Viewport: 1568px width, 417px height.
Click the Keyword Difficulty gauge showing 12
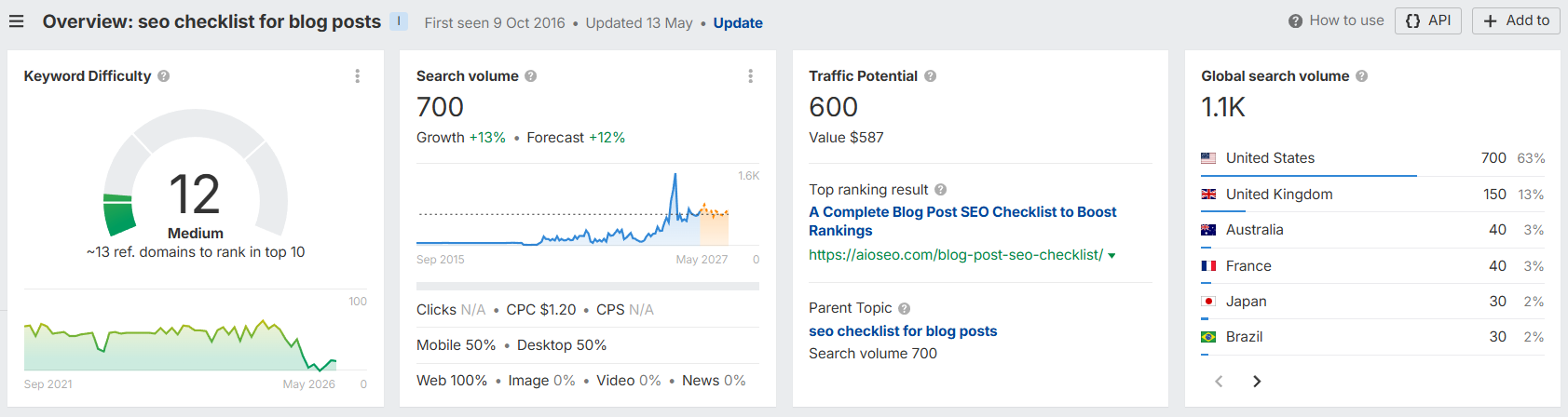[196, 173]
